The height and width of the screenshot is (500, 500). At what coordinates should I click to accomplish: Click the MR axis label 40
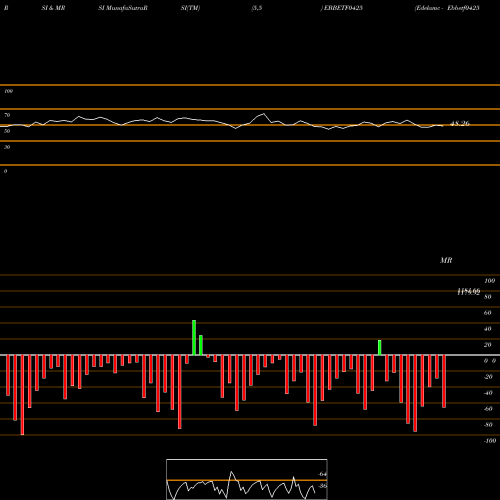coord(487,329)
